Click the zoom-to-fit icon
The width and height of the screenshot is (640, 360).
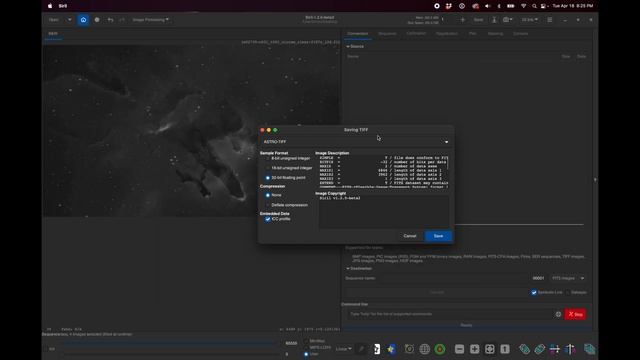(x=489, y=349)
